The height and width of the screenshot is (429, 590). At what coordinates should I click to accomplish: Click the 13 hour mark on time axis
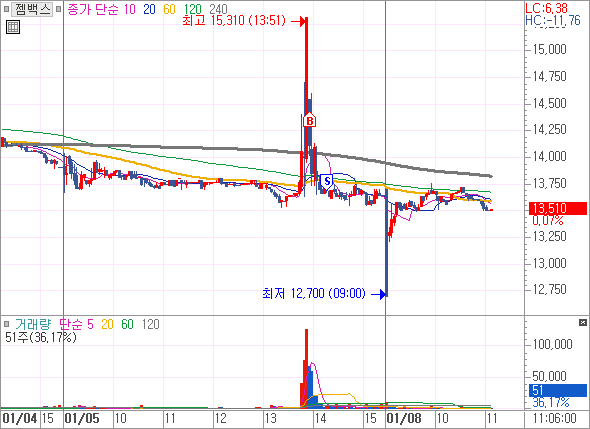click(x=270, y=418)
